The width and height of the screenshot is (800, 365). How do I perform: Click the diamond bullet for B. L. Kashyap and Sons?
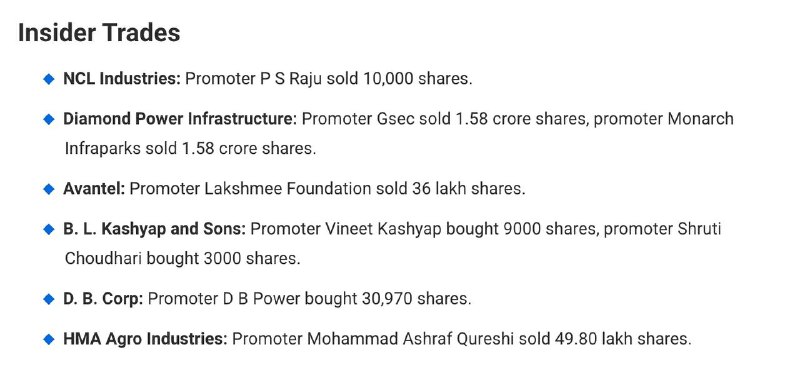49,229
